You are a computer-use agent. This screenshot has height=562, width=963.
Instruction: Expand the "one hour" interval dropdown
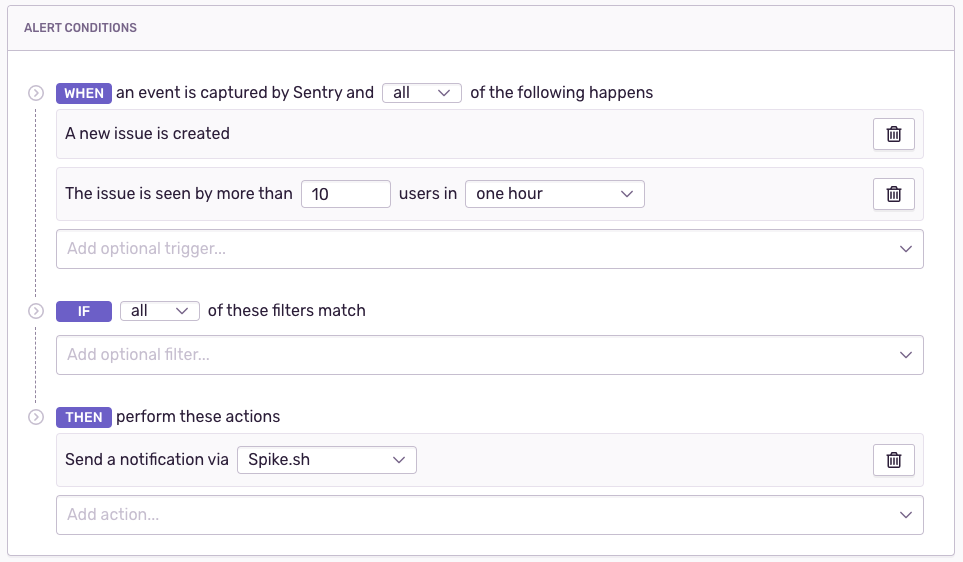[554, 194]
